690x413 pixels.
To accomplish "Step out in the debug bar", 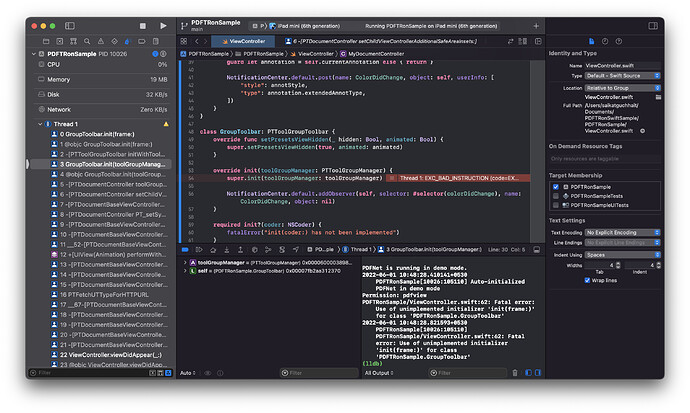I will point(240,249).
